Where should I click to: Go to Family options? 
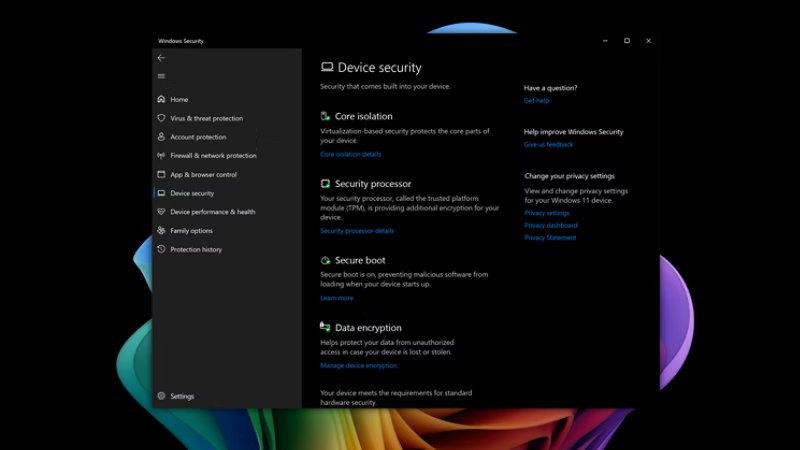(x=191, y=231)
